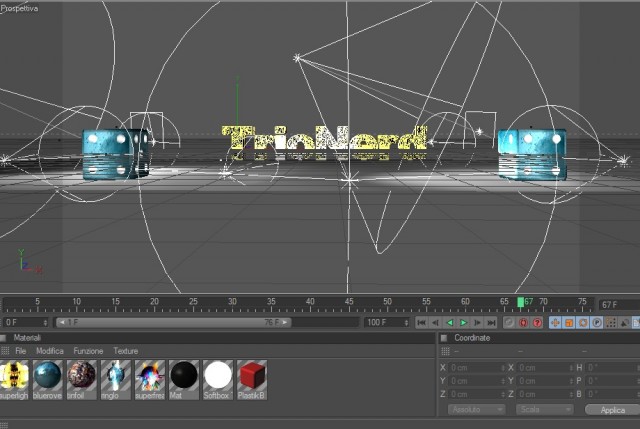Step back to the previous frame
Image resolution: width=640 pixels, height=429 pixels.
pos(436,323)
